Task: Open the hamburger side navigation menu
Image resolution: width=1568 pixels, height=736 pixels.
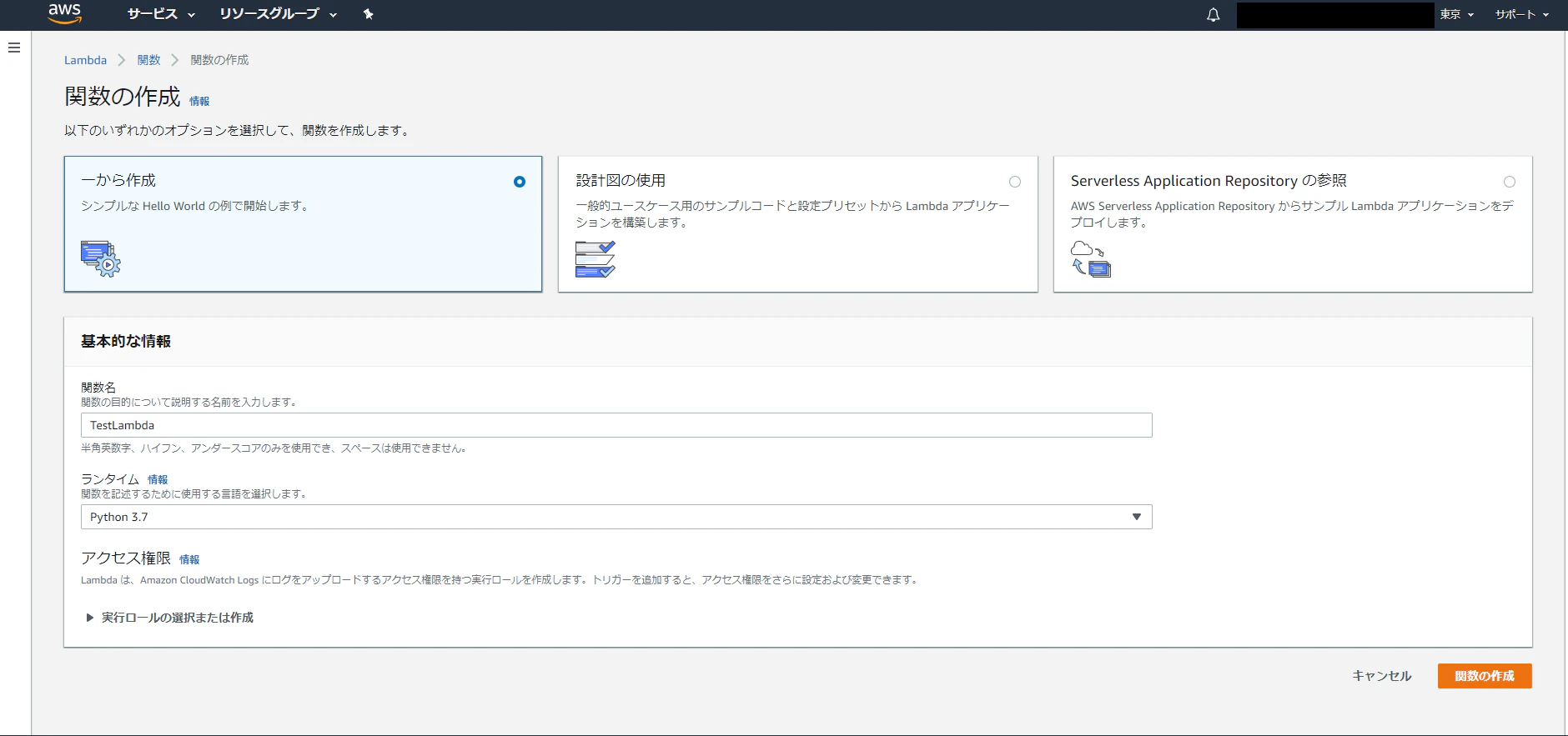Action: pyautogui.click(x=14, y=48)
